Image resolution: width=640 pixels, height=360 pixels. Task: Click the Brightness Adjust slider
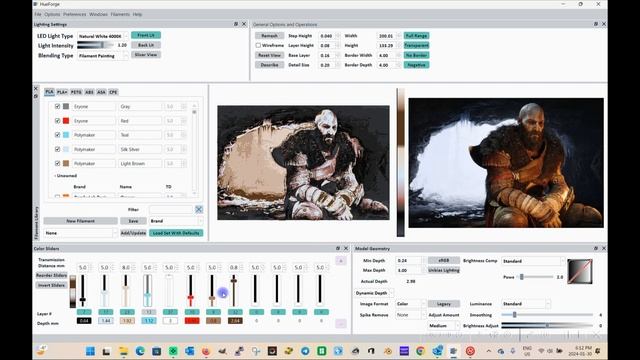point(547,326)
